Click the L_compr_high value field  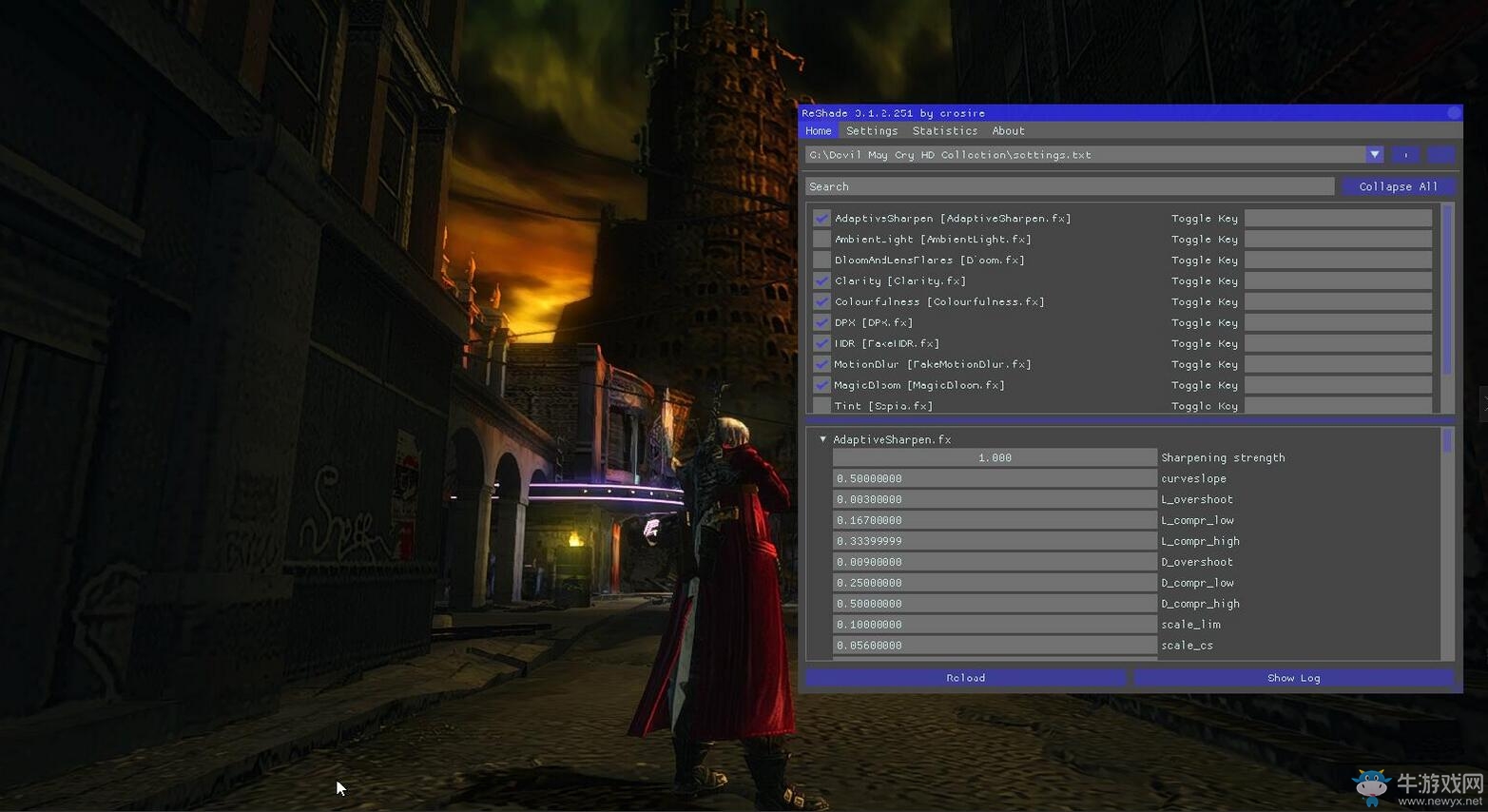tap(995, 542)
